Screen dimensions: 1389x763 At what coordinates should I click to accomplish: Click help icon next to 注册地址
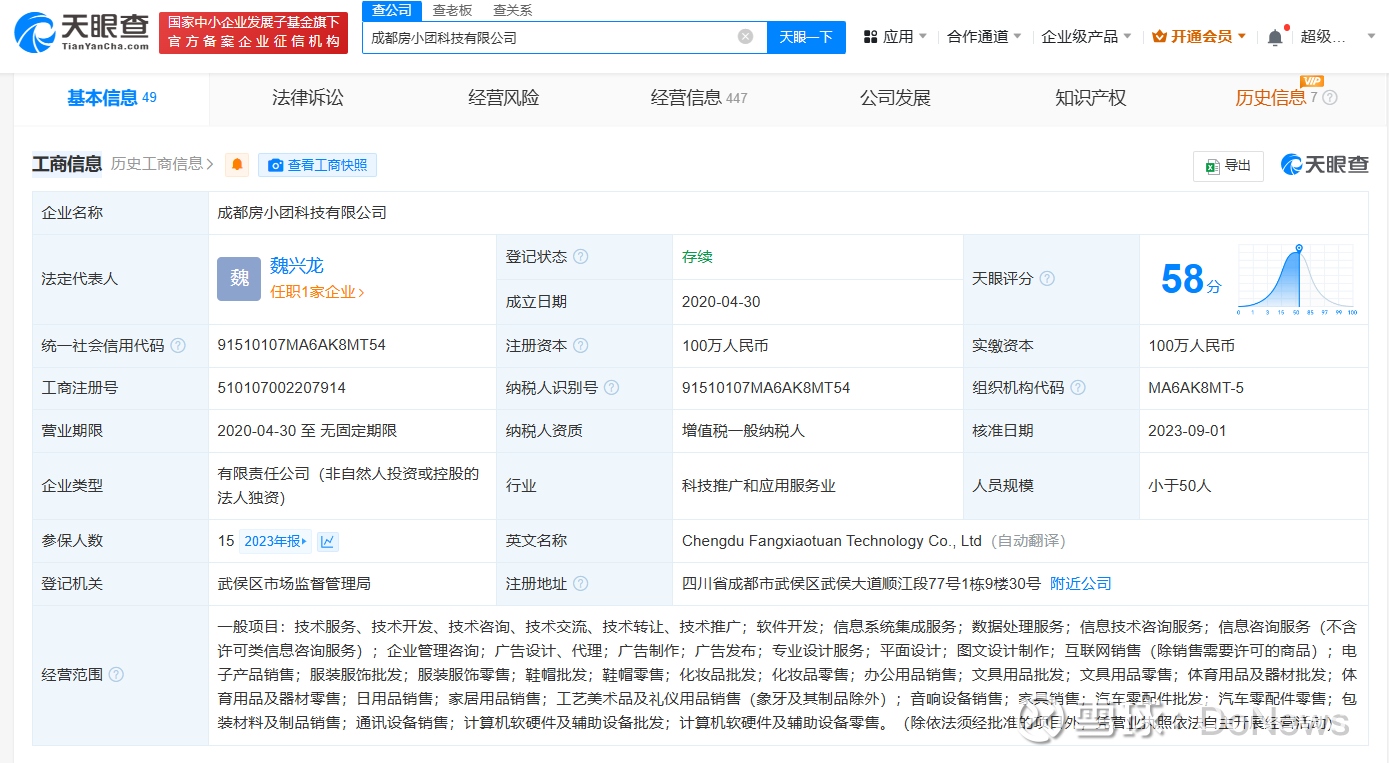click(581, 584)
